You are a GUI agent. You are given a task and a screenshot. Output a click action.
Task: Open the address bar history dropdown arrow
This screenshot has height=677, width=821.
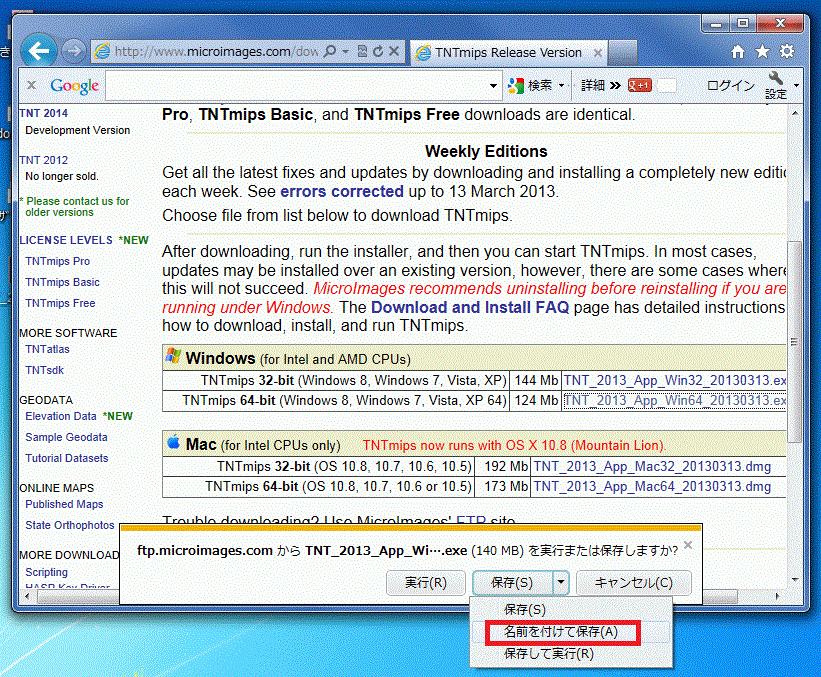click(x=346, y=51)
